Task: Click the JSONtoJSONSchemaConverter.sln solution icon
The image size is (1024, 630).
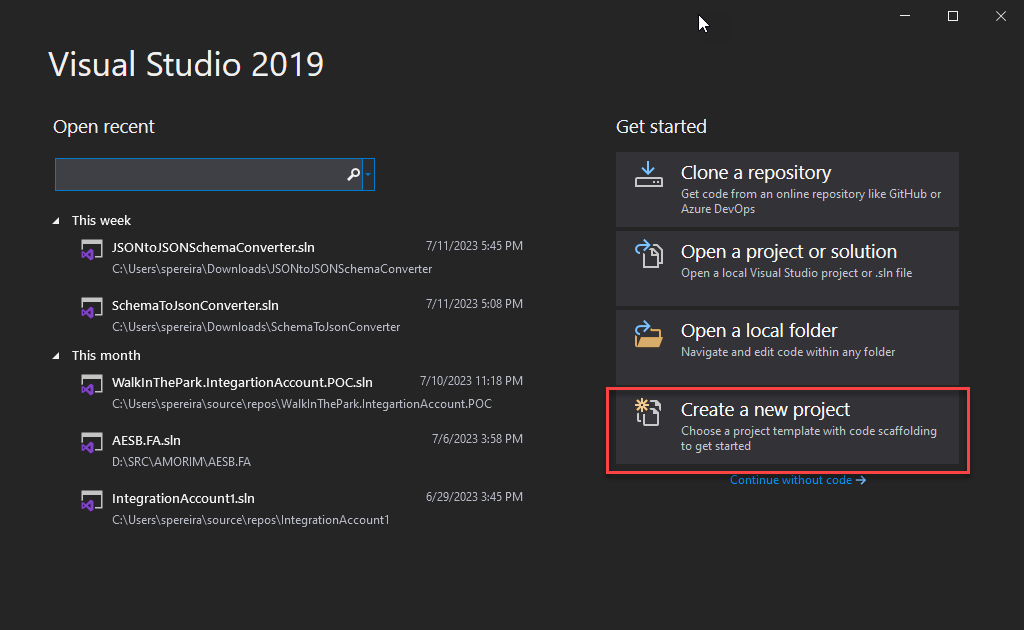Action: pos(92,251)
